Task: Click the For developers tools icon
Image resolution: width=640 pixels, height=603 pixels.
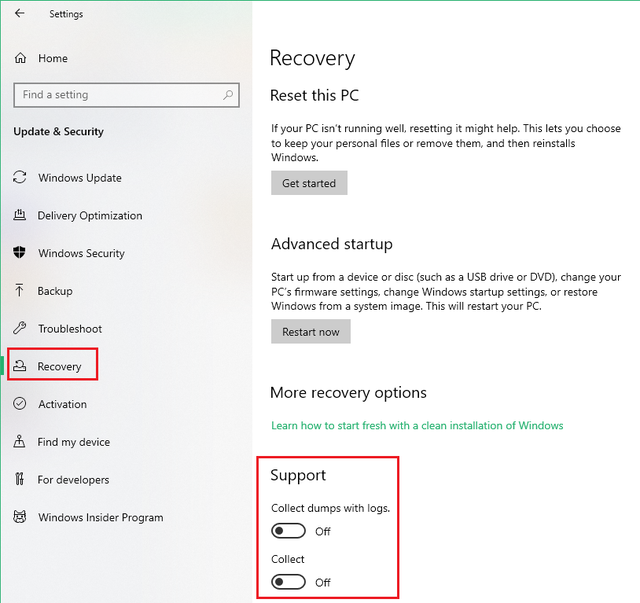Action: 19,479
